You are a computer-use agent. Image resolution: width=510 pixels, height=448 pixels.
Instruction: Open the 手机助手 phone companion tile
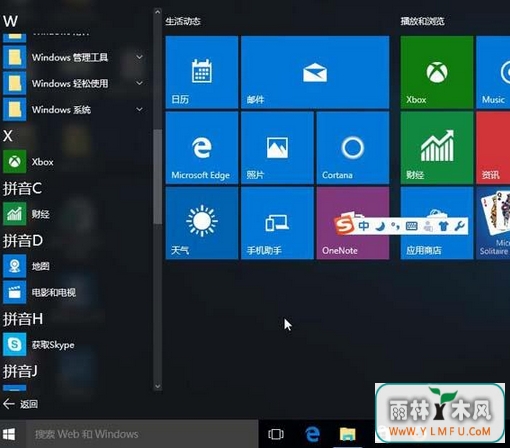[277, 223]
